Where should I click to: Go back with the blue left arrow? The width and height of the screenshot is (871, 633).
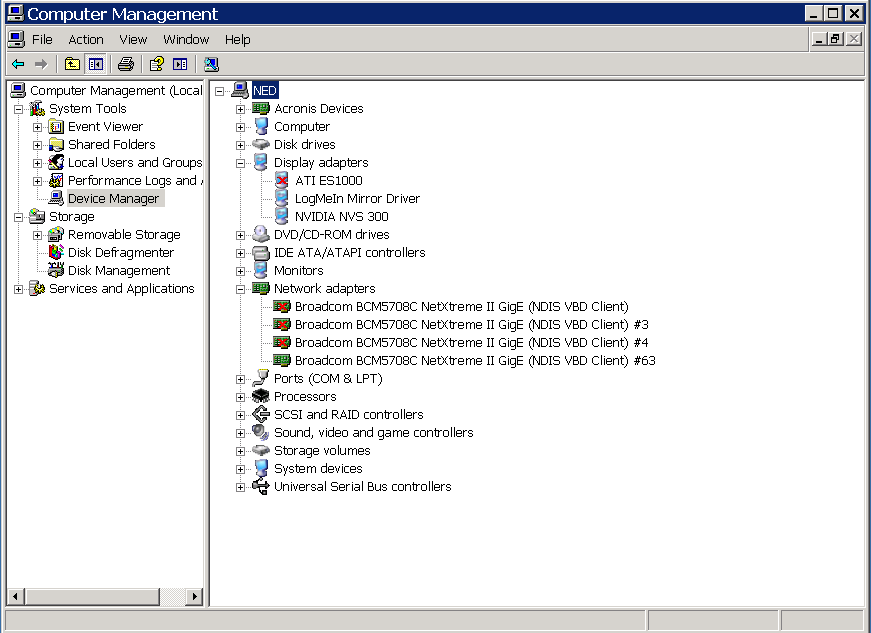18,64
